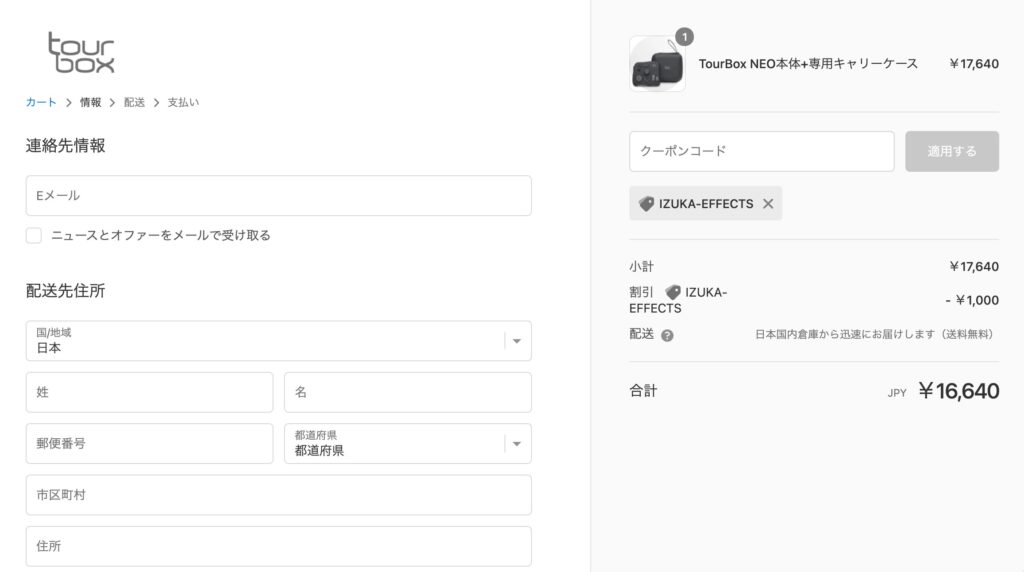This screenshot has height=572, width=1024.
Task: Open the 都道府県 prefecture dropdown
Action: (408, 443)
